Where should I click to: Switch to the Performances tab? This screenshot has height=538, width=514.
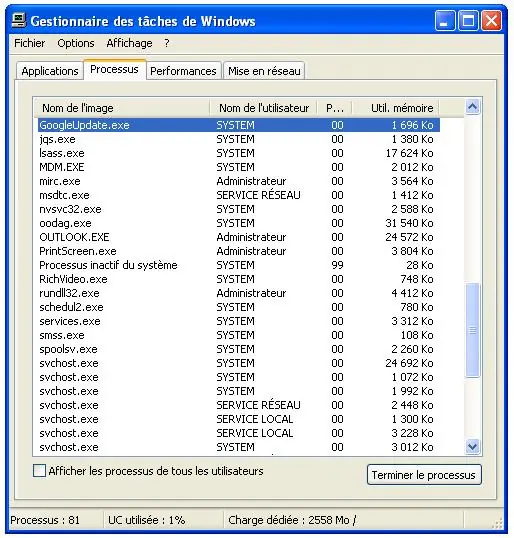pos(183,71)
